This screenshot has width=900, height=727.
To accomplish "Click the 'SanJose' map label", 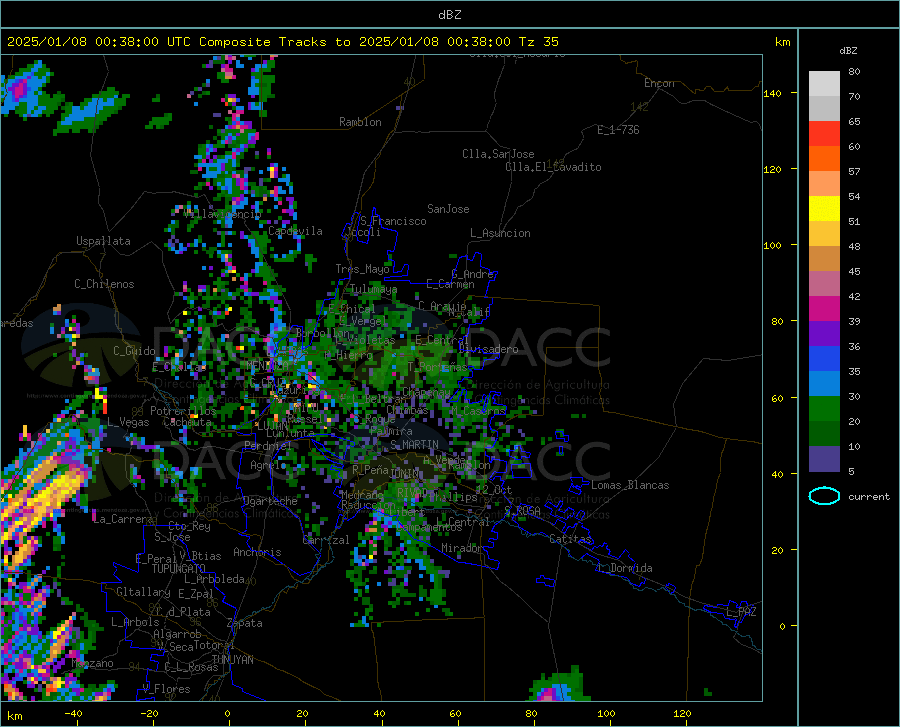I will [x=448, y=209].
